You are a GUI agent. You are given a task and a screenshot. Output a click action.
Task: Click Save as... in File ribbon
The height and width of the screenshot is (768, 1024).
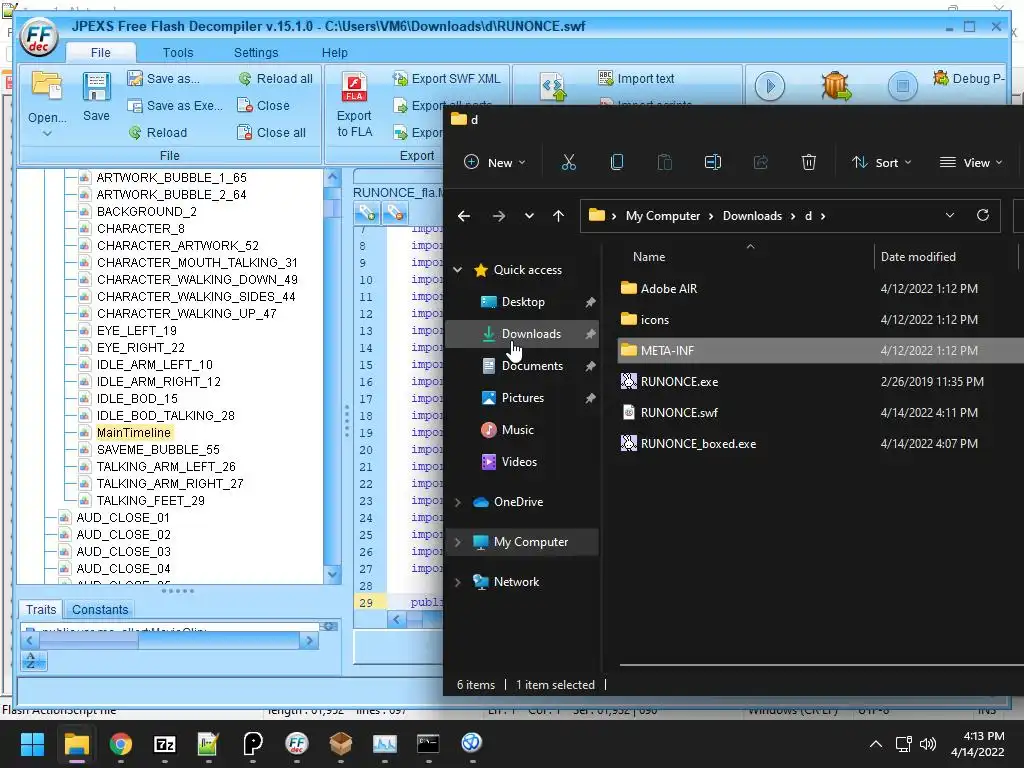164,78
